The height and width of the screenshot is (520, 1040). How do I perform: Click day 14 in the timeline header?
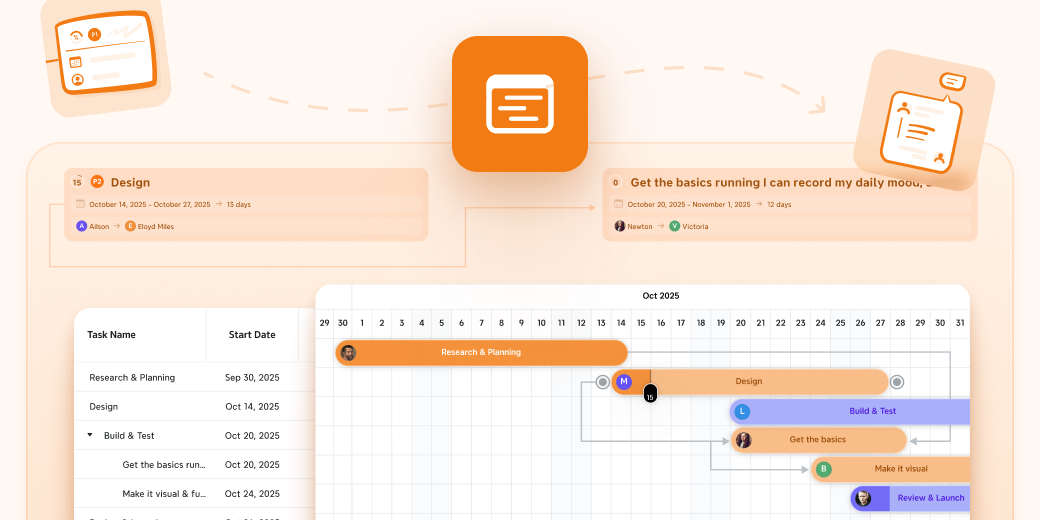621,323
